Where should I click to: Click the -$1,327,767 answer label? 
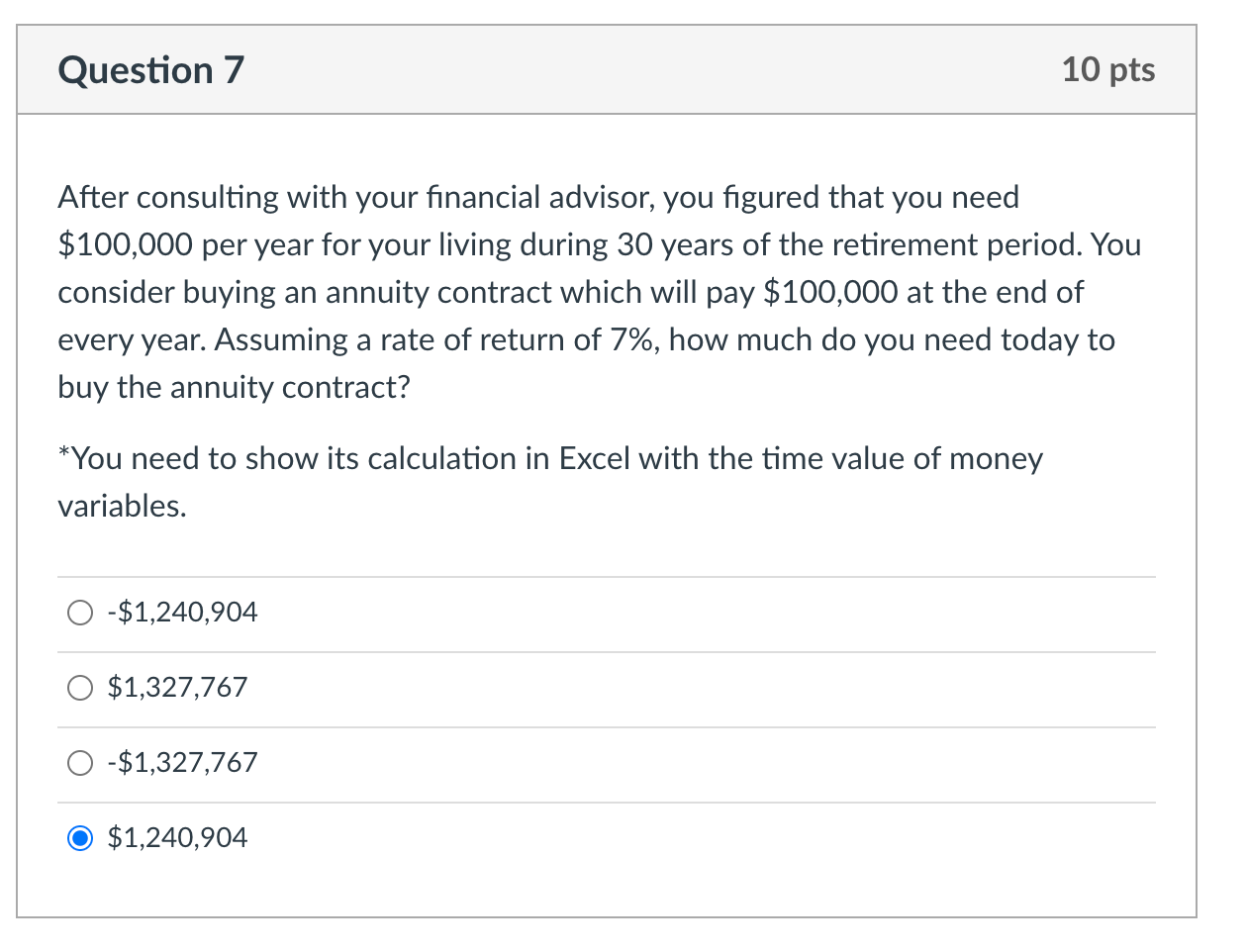(x=181, y=762)
